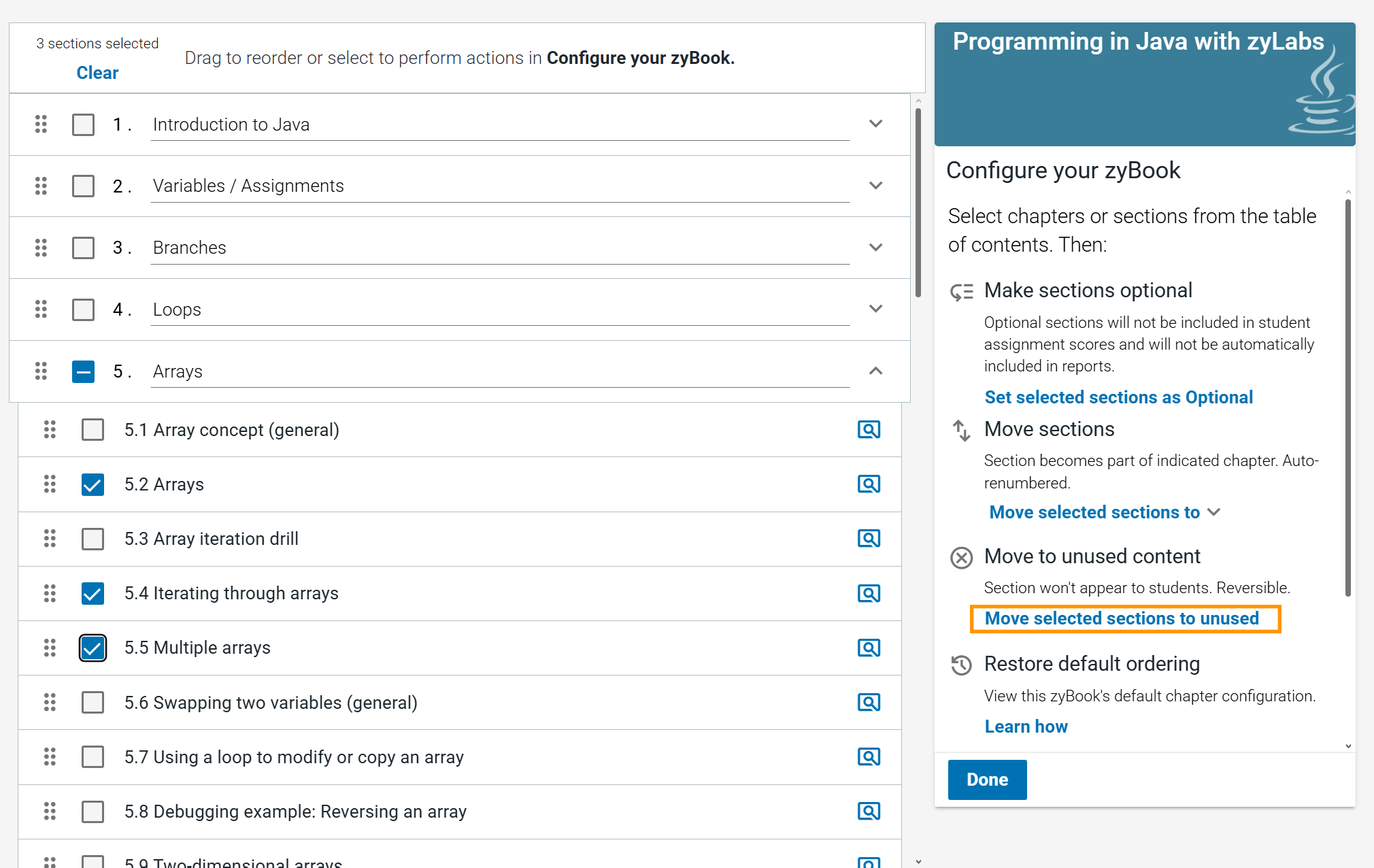The image size is (1374, 868).
Task: Check section 5.8 Debugging example: Reversing an array
Action: 93,812
